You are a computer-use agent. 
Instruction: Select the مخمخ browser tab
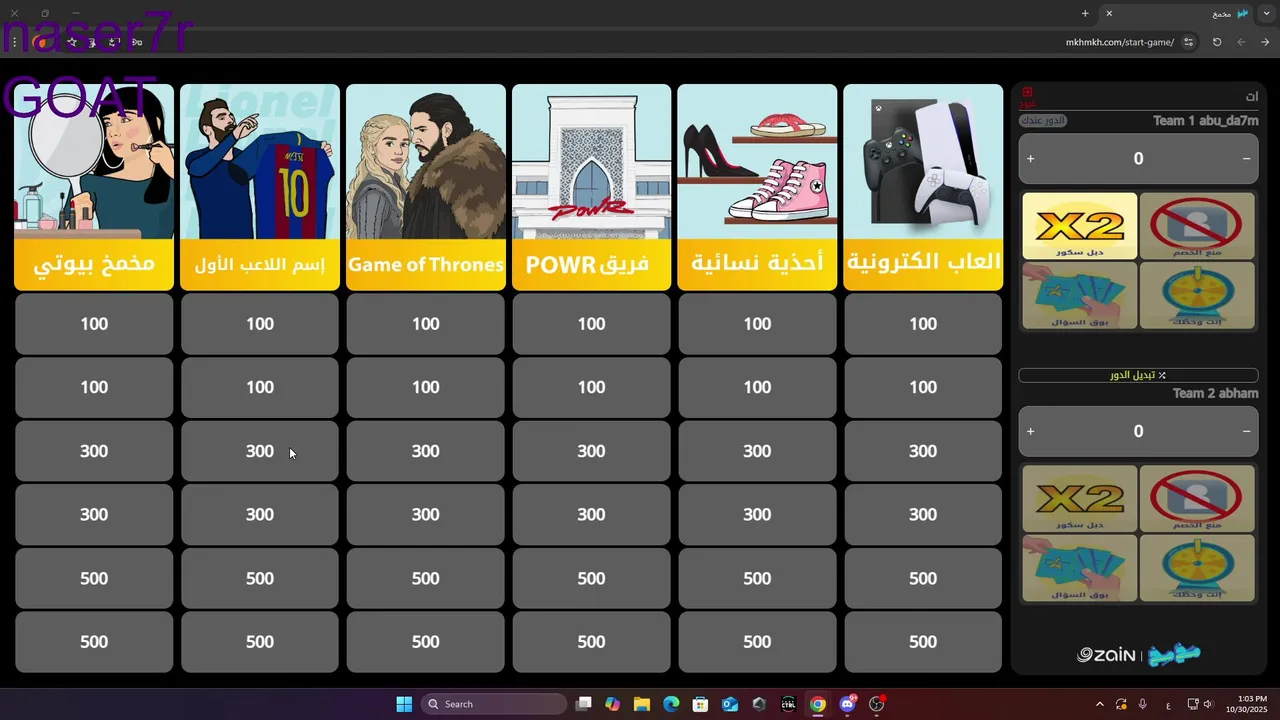[x=1177, y=13]
